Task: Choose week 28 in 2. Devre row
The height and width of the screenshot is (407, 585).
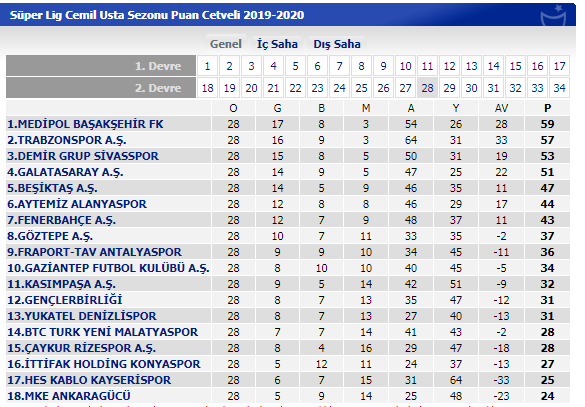Action: click(427, 88)
